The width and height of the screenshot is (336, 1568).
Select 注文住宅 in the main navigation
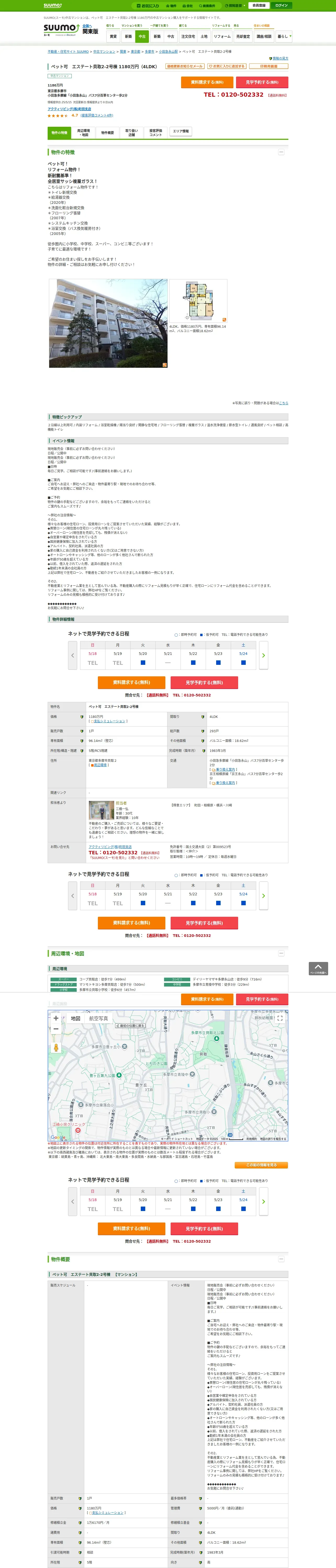coord(188,37)
